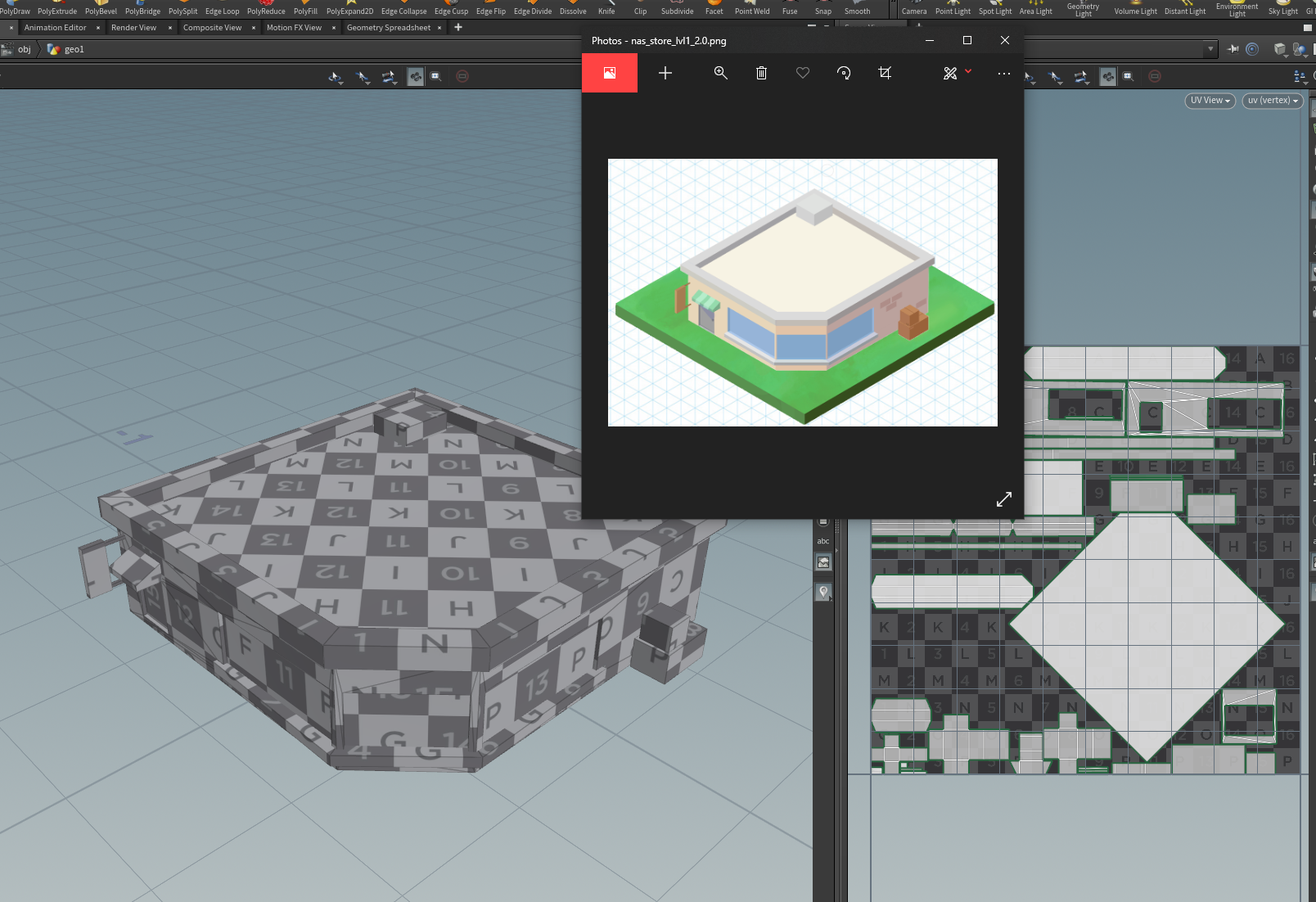1316x902 pixels.
Task: Enter fullscreen in the Photos window
Action: [x=1004, y=499]
